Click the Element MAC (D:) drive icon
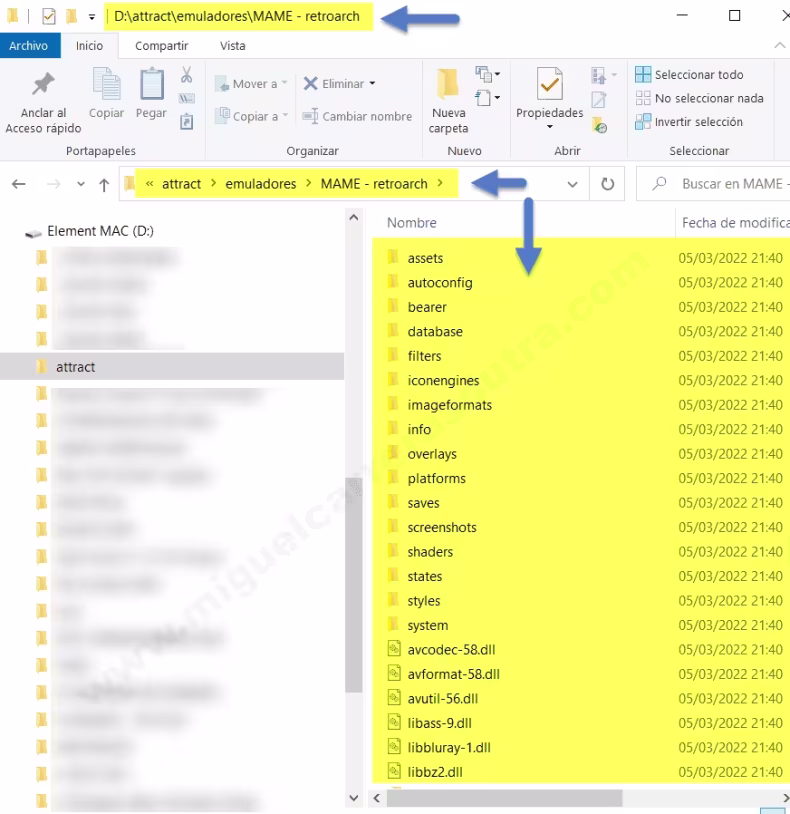790x814 pixels. click(x=33, y=234)
